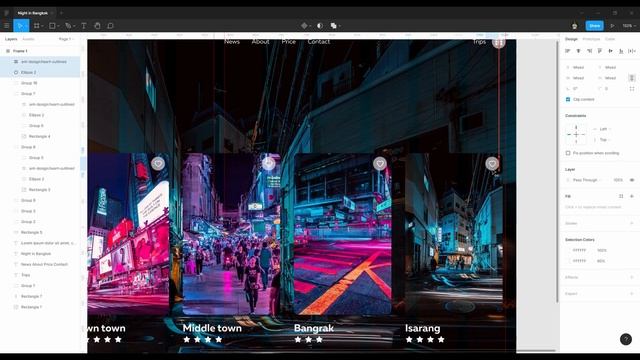Click the Align right icon
640x360 pixels.
pyautogui.click(x=589, y=51)
